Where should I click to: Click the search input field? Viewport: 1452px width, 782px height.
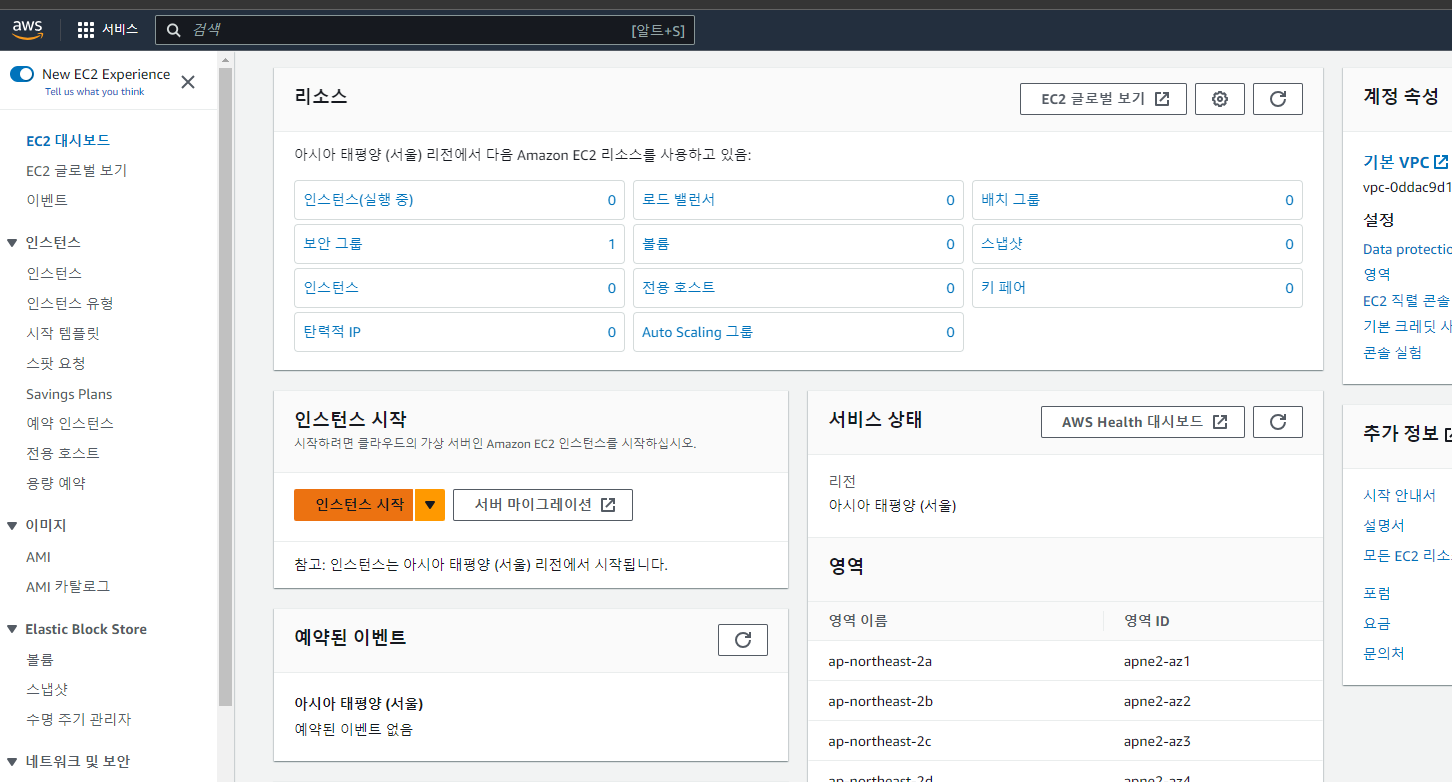point(425,30)
